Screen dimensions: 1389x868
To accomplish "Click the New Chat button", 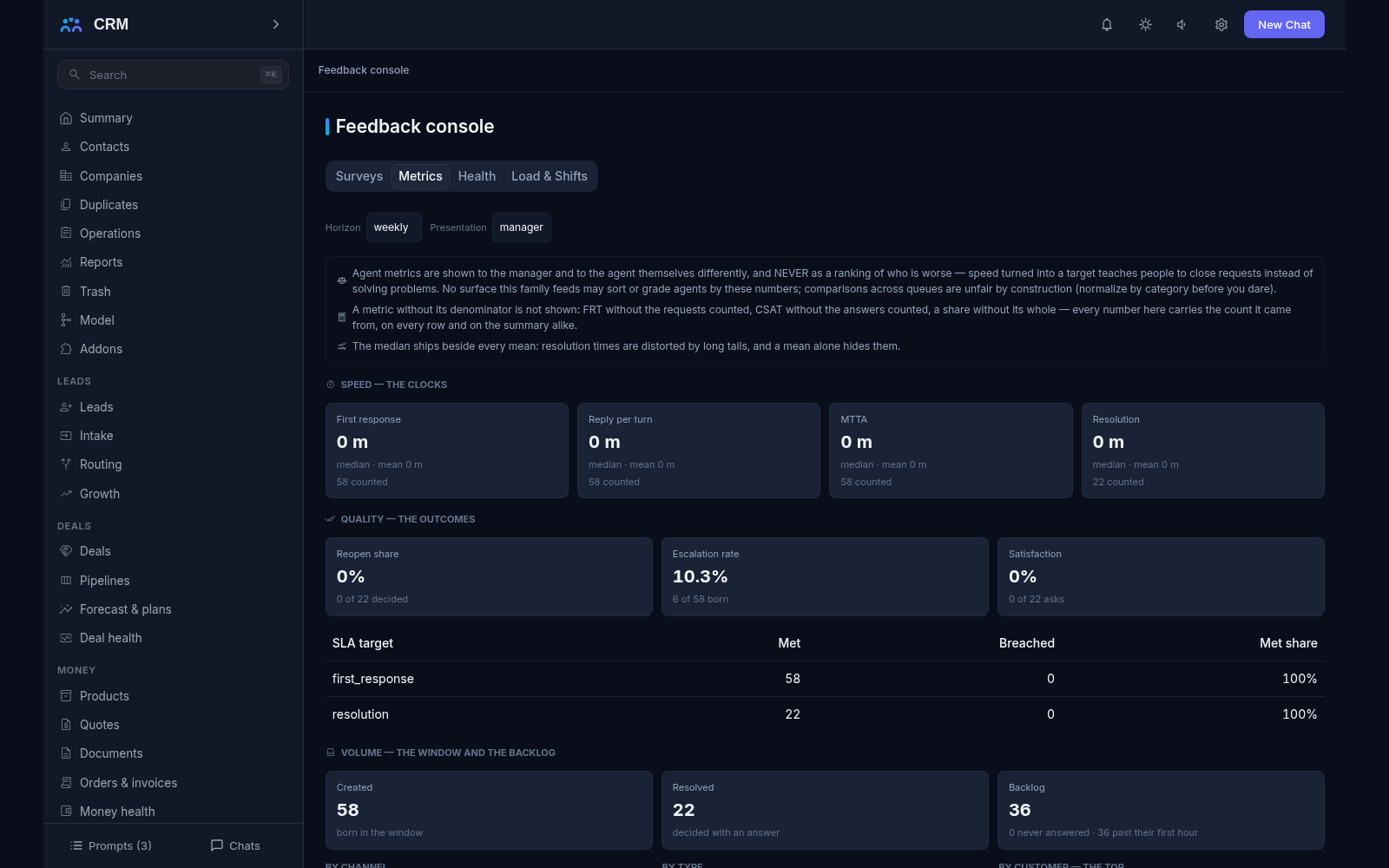I will click(1284, 24).
